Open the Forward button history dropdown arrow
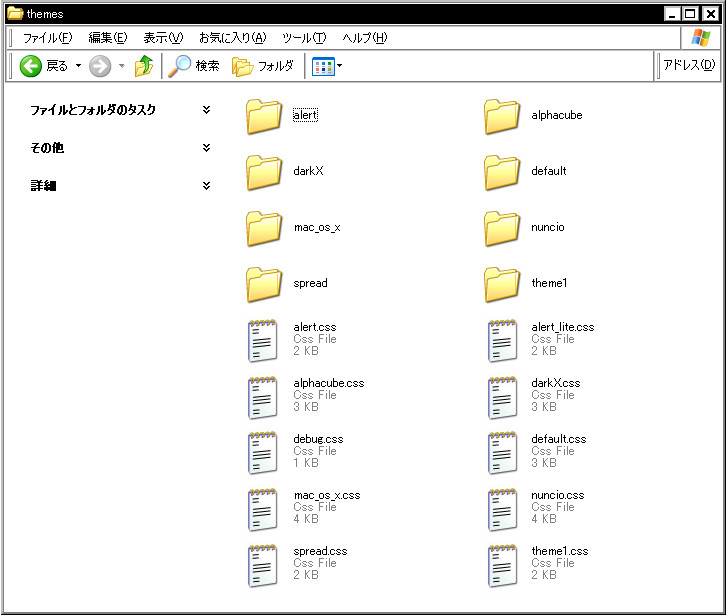Viewport: 727px width, 616px height. tap(122, 66)
